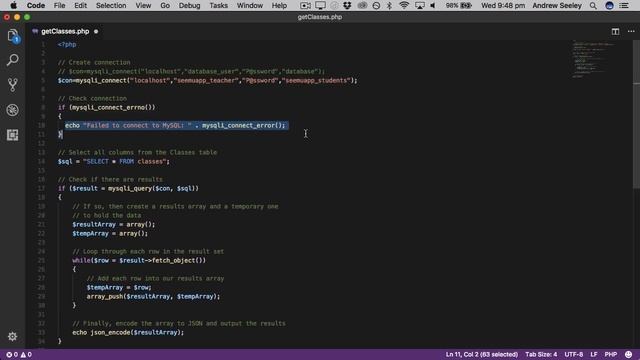Click the Andrew Seeley user menu

[x=557, y=6]
